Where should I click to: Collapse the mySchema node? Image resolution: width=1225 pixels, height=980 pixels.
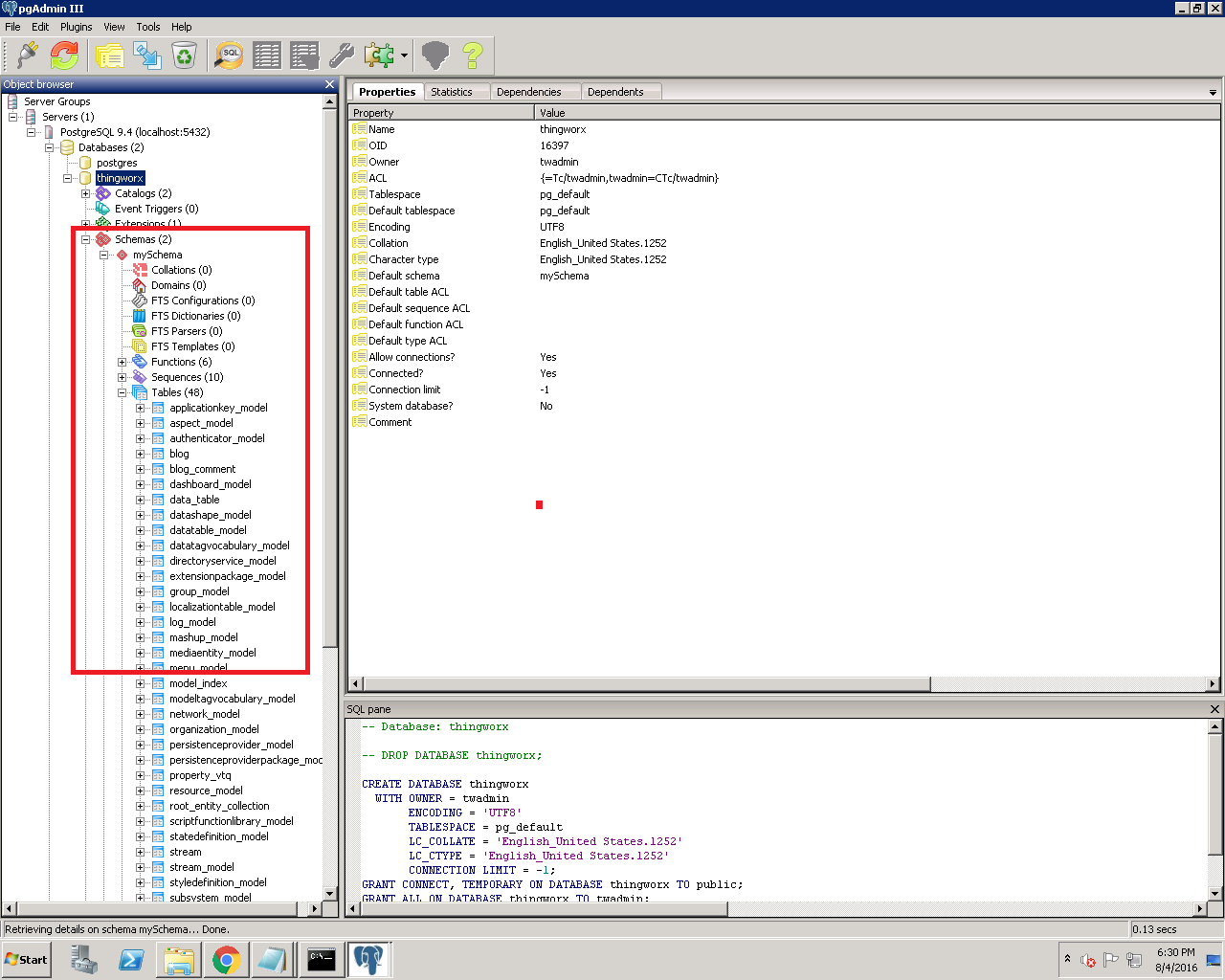pos(103,255)
